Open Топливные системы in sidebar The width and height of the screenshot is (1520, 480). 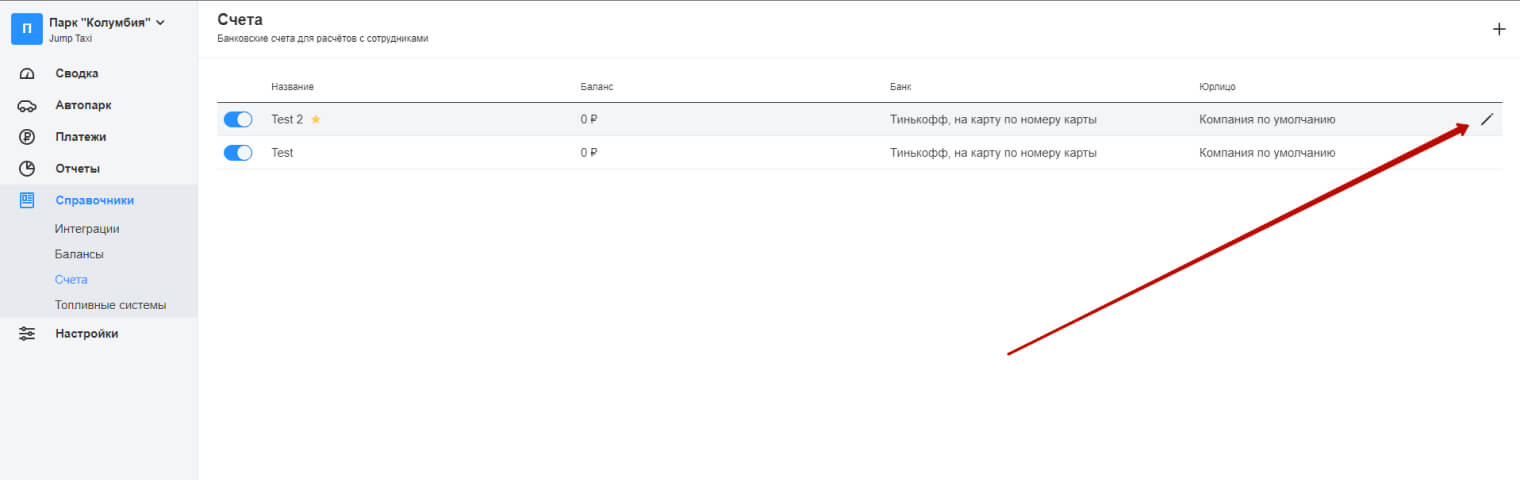click(x=110, y=305)
